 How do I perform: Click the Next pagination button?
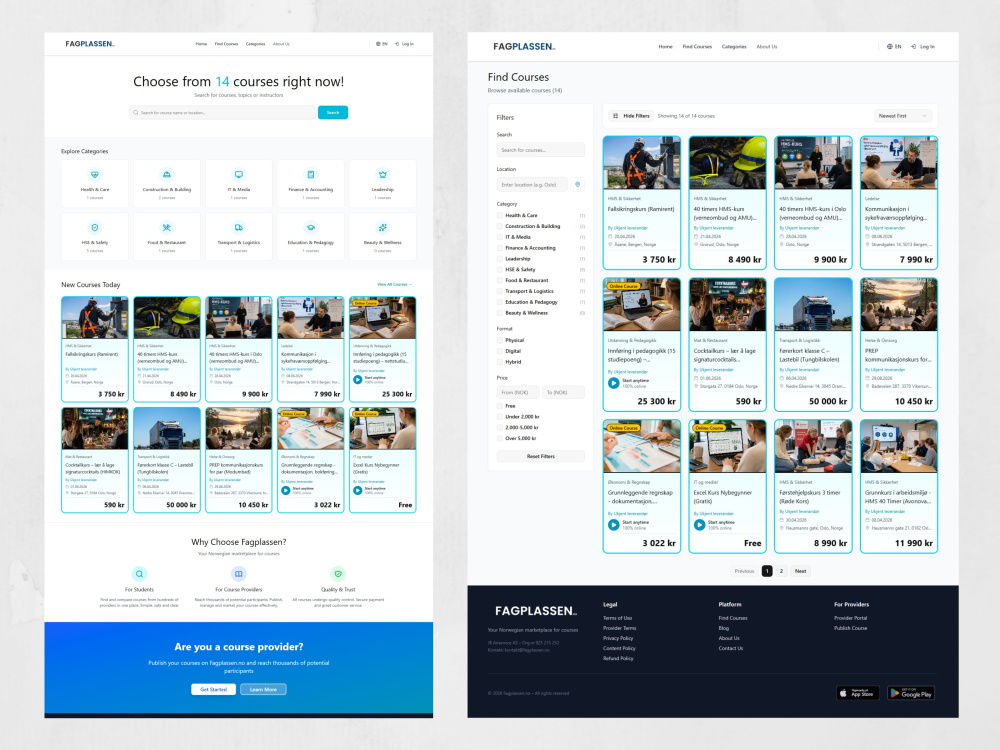(800, 571)
